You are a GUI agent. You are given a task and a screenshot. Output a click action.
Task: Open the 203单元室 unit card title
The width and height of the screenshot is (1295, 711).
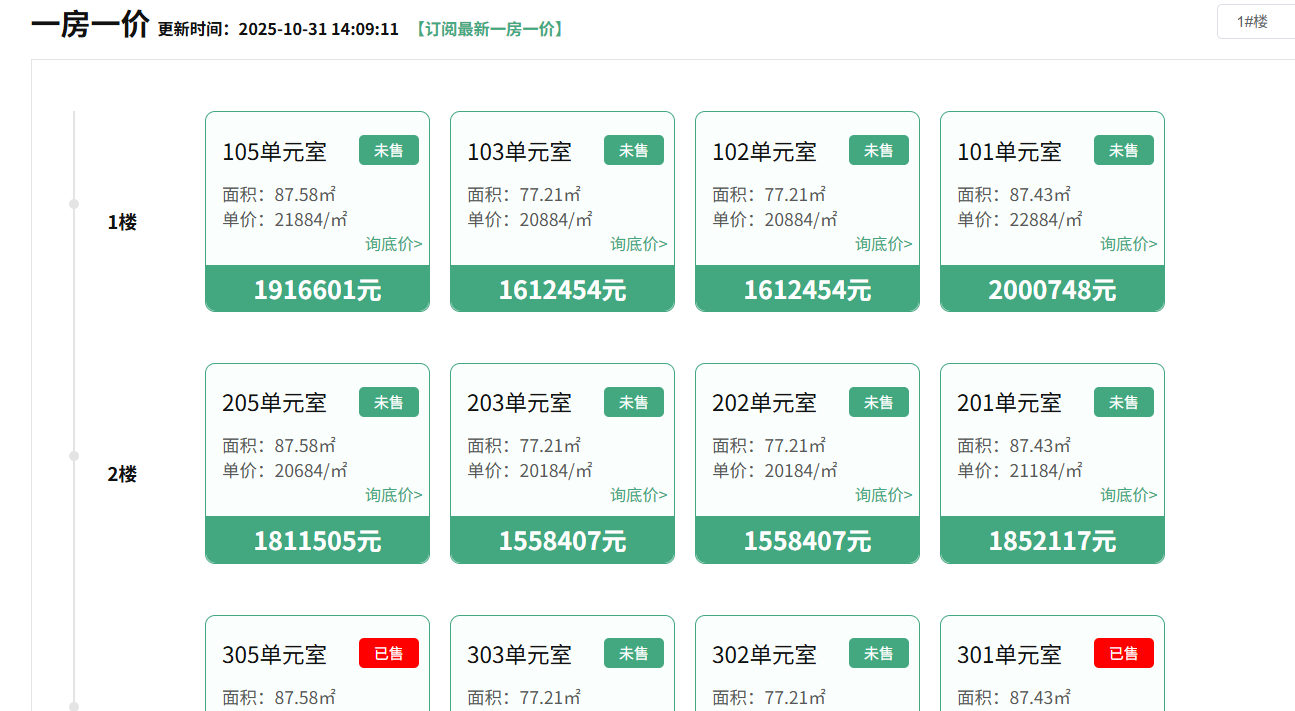(519, 403)
